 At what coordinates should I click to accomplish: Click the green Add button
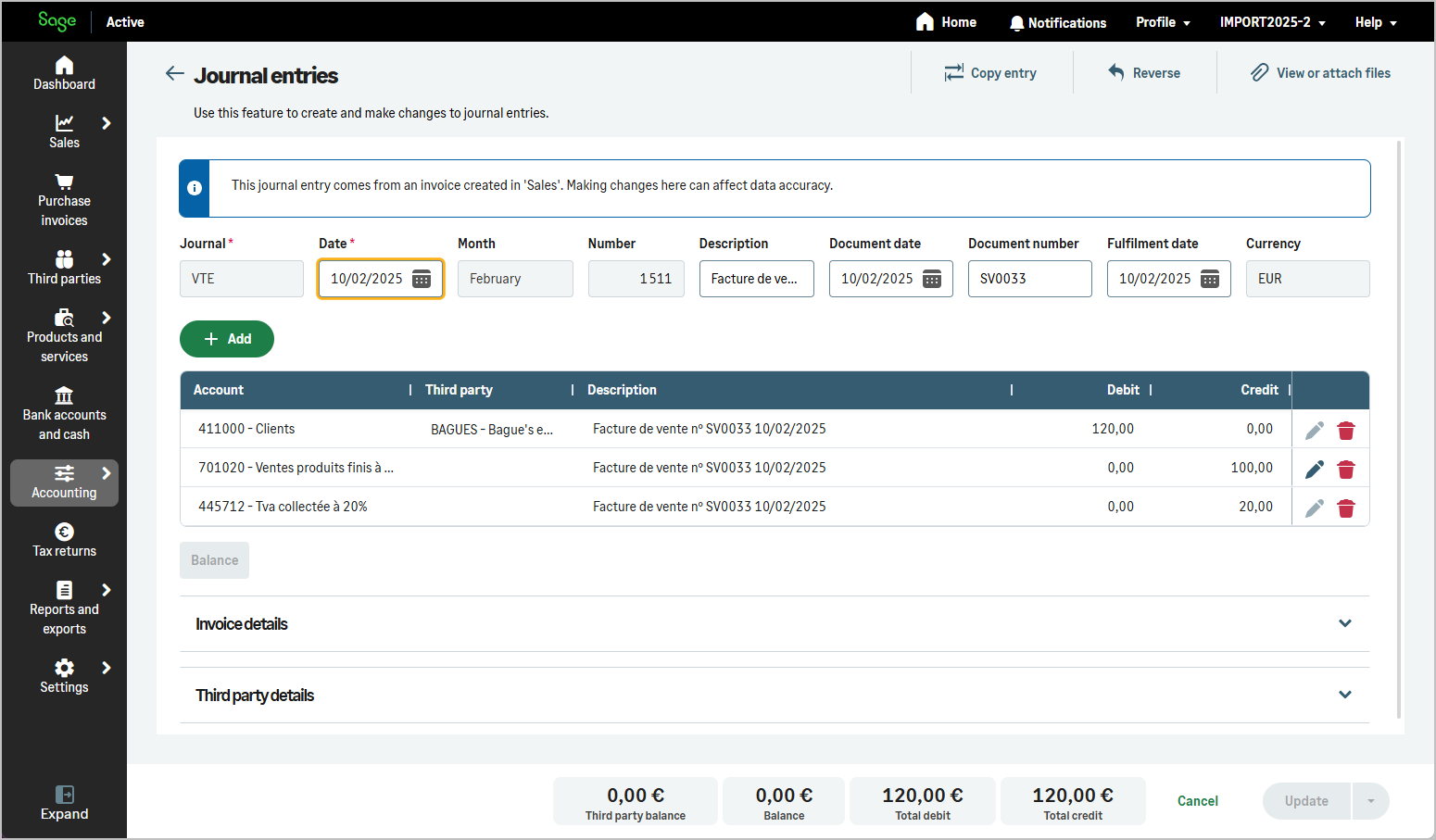click(227, 339)
